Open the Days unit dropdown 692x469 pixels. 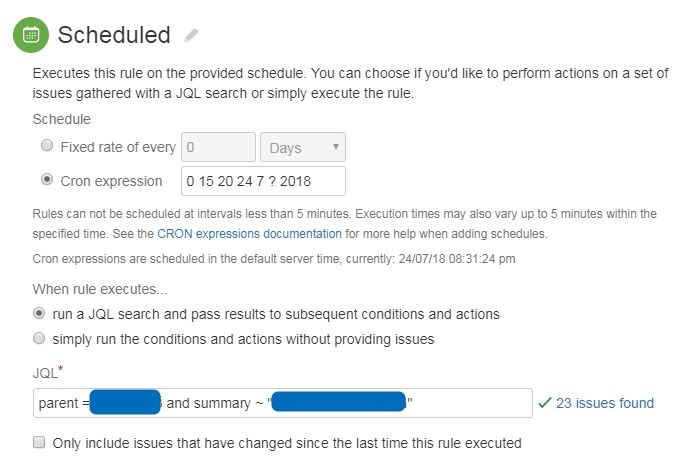[303, 147]
